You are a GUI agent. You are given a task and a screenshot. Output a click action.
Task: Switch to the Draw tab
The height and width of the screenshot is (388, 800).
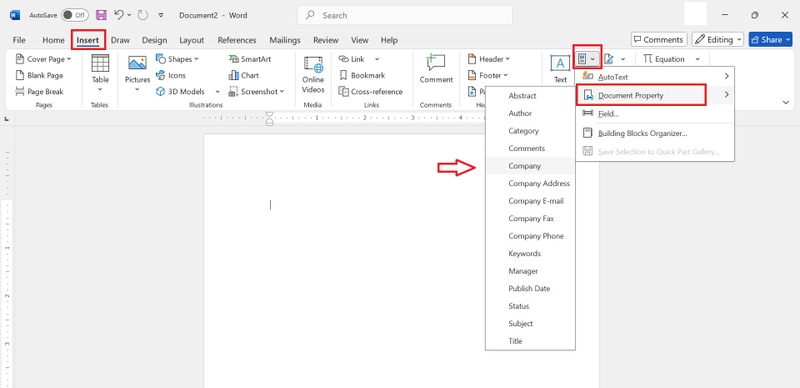click(120, 40)
